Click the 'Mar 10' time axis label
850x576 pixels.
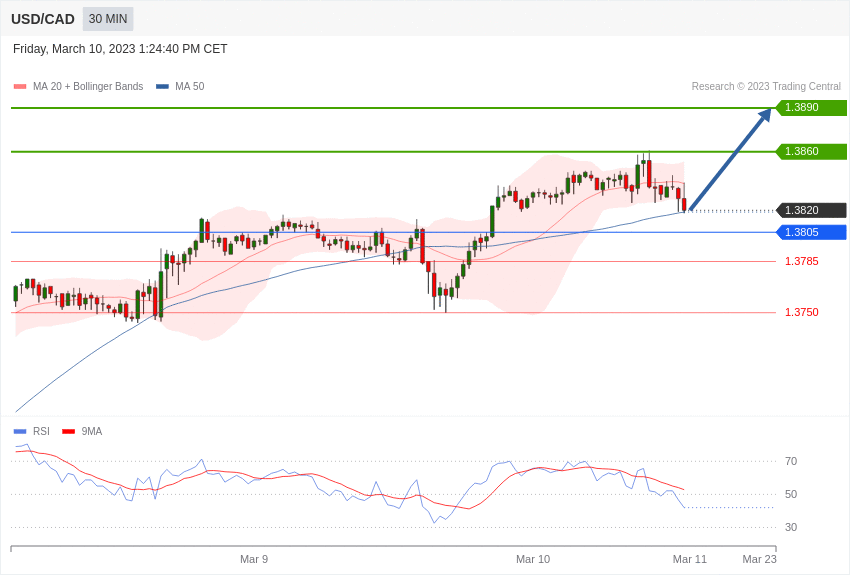(533, 559)
